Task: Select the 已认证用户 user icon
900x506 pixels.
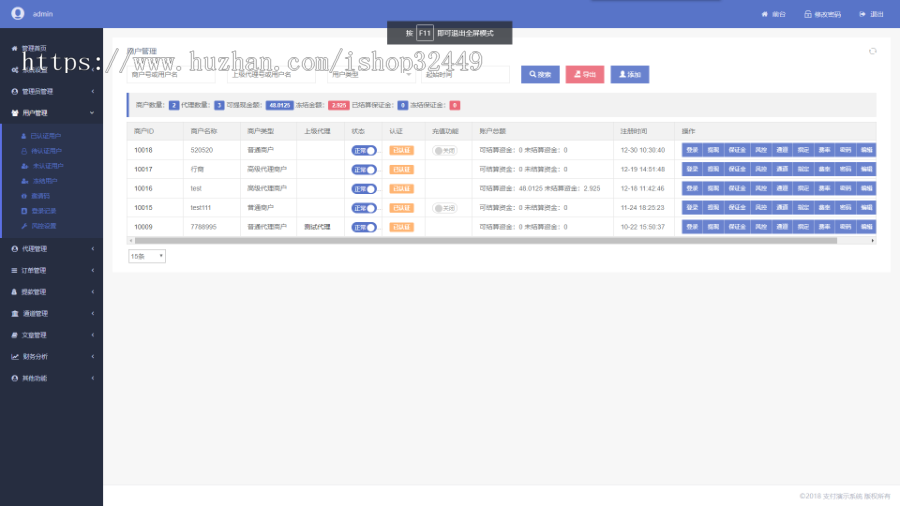Action: (x=24, y=136)
